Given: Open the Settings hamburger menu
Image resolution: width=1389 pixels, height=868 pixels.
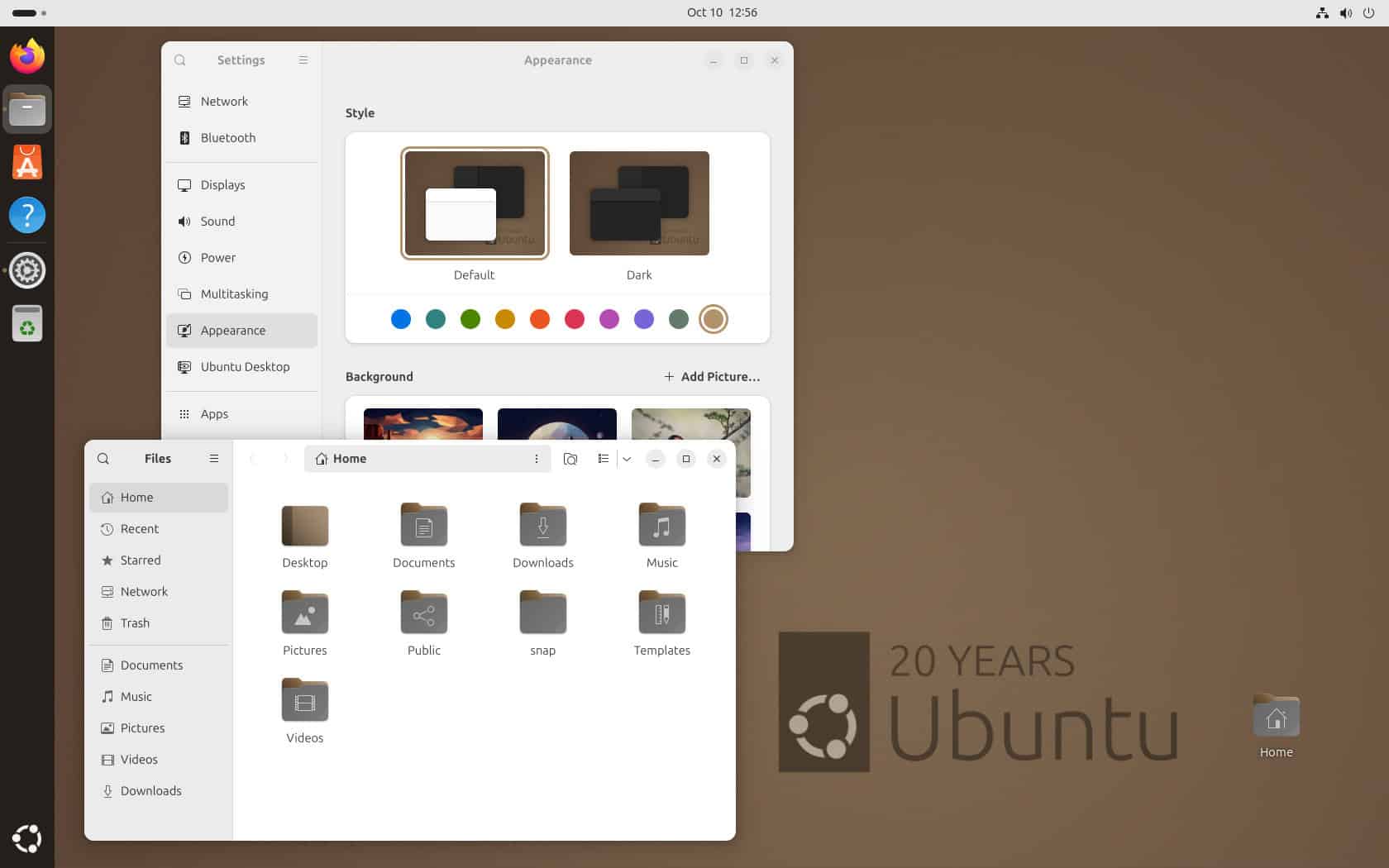Looking at the screenshot, I should [303, 60].
